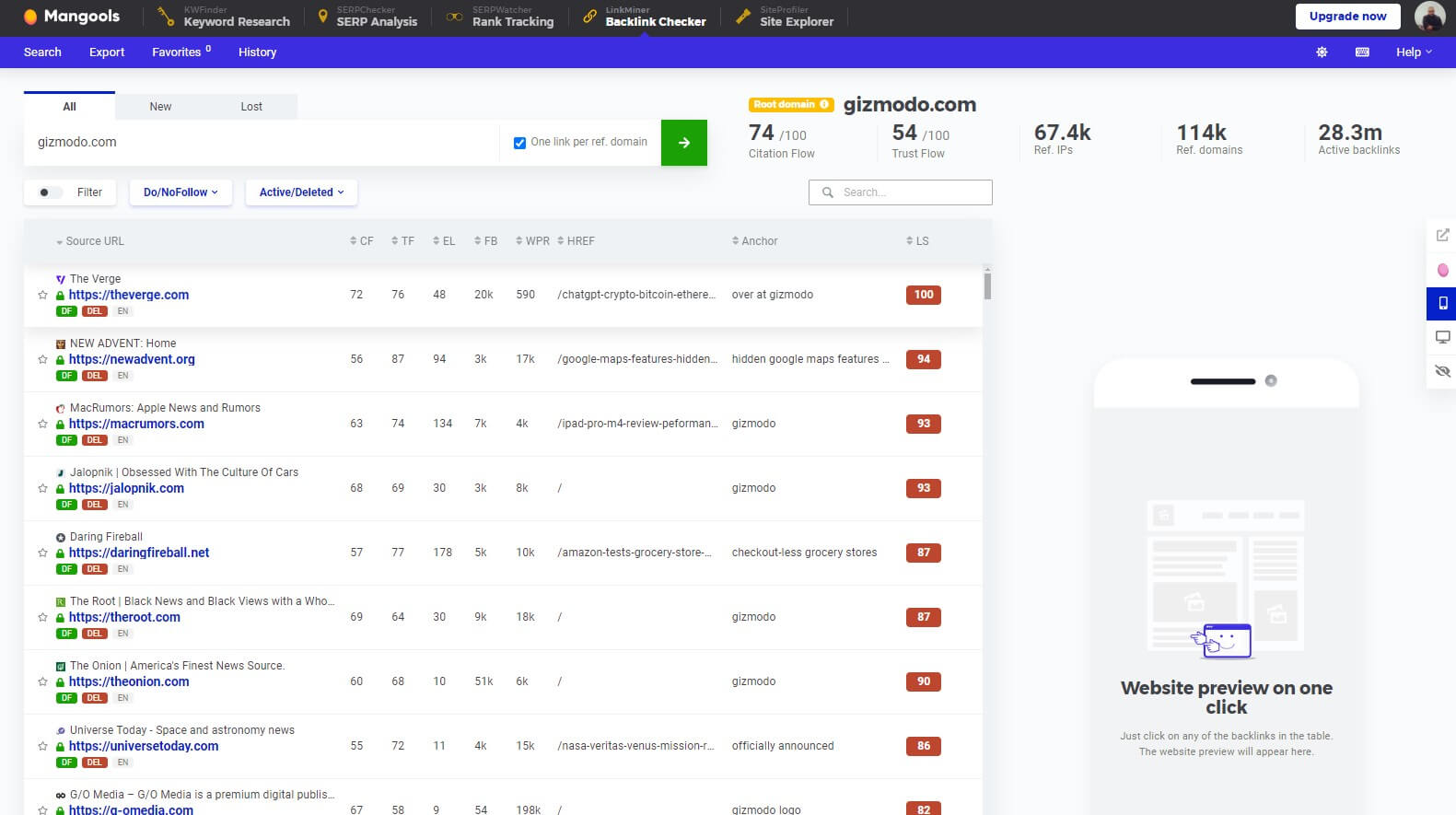Favorite the newadvent.org row star
Viewport: 1456px width, 815px height.
[x=42, y=360]
